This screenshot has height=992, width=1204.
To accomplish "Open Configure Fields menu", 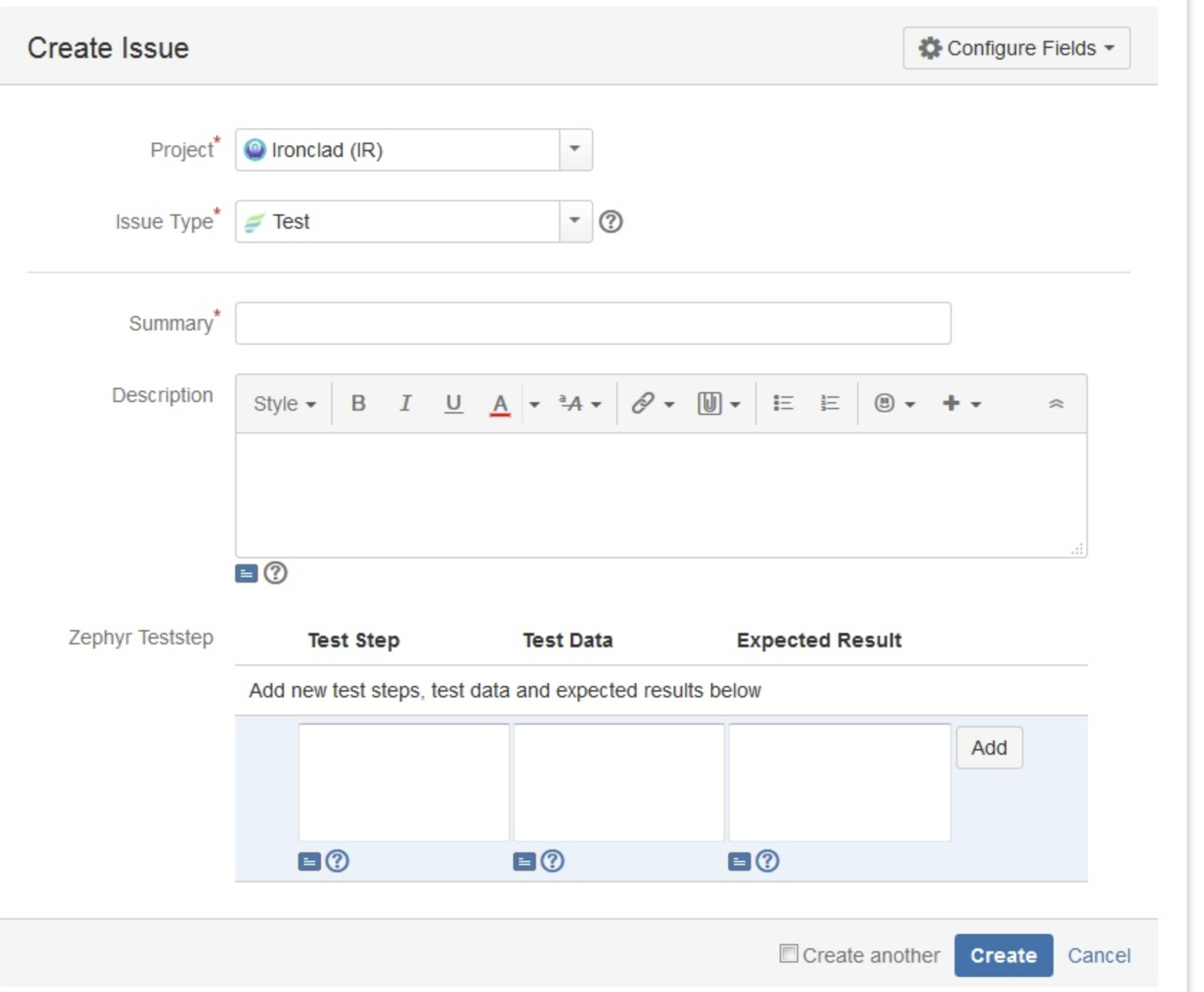I will click(x=1016, y=48).
